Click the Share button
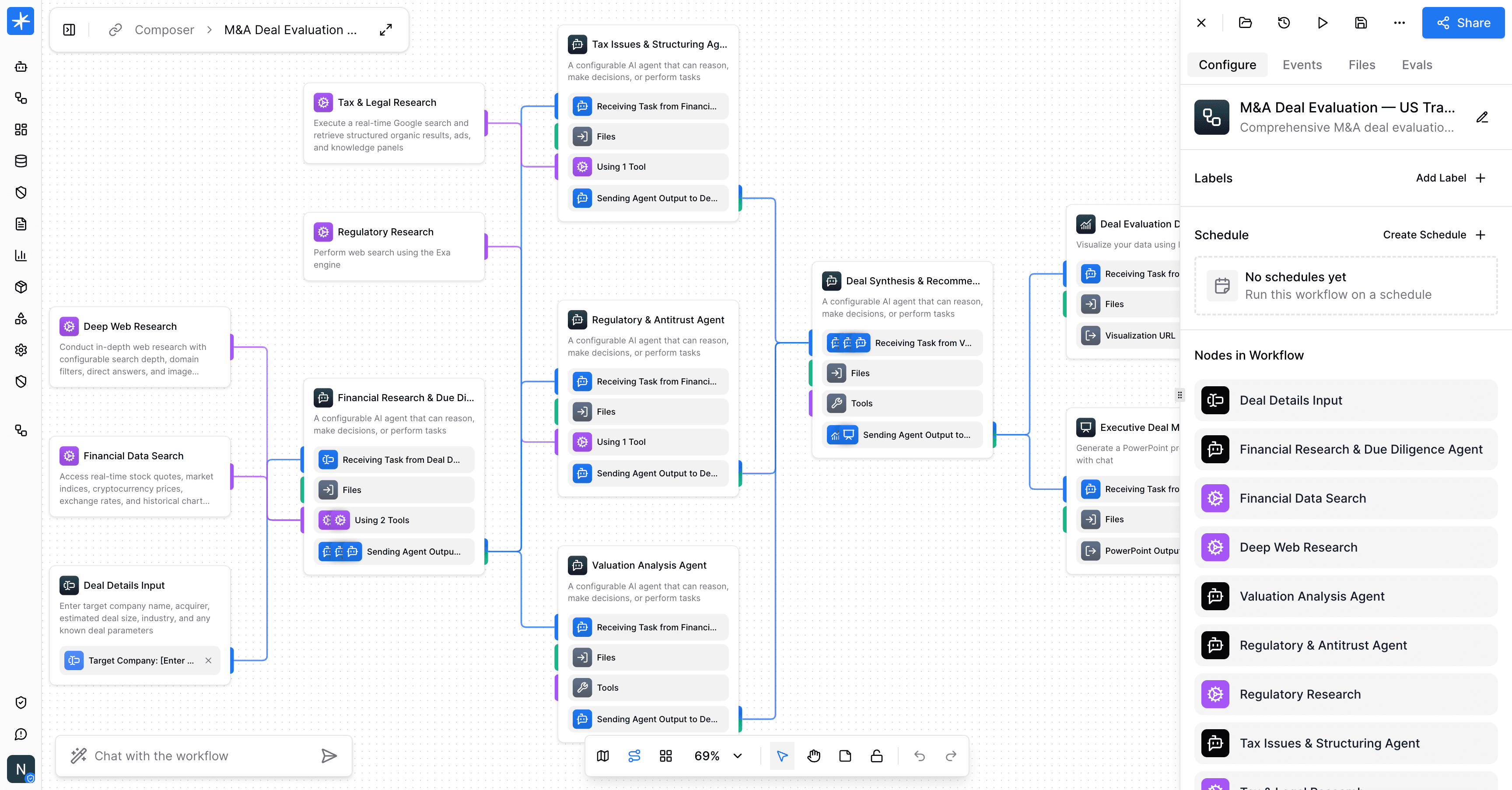Screen dimensions: 1512x790 [x=1463, y=23]
